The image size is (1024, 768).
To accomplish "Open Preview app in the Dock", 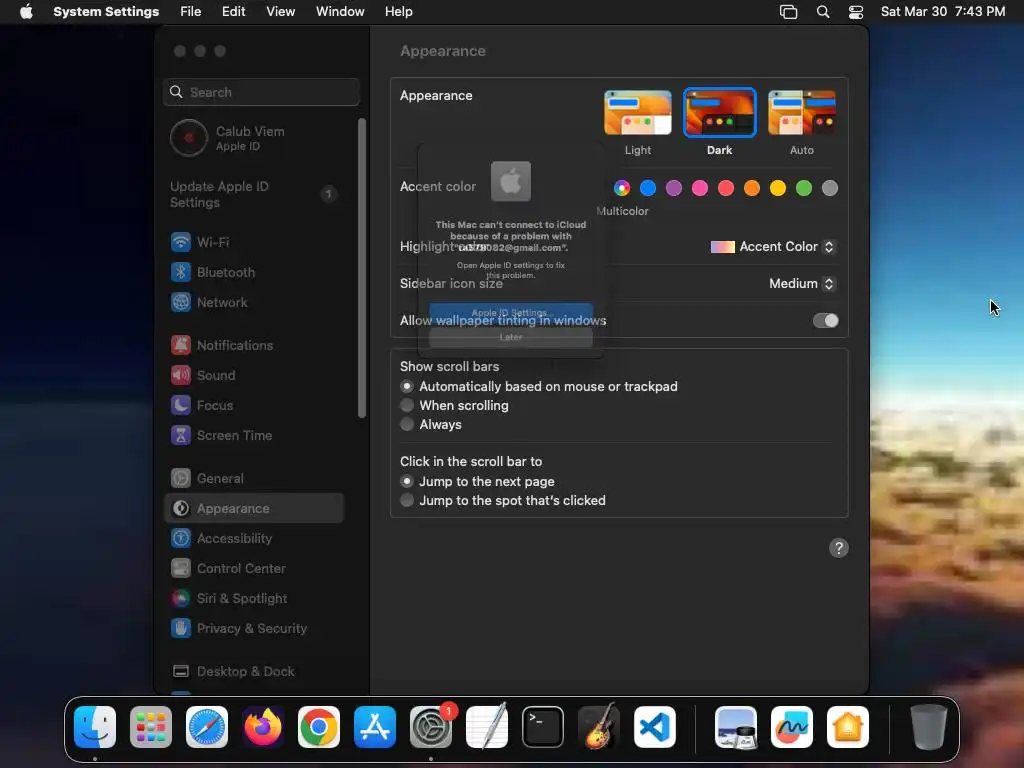I will (736, 727).
